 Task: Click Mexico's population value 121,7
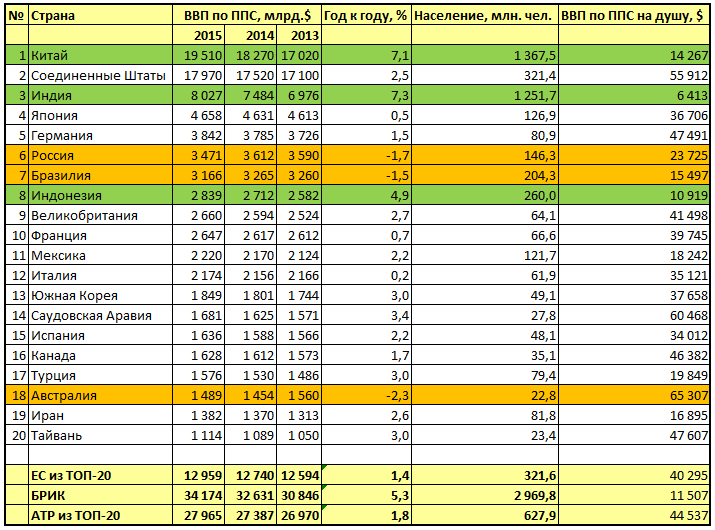(485, 255)
